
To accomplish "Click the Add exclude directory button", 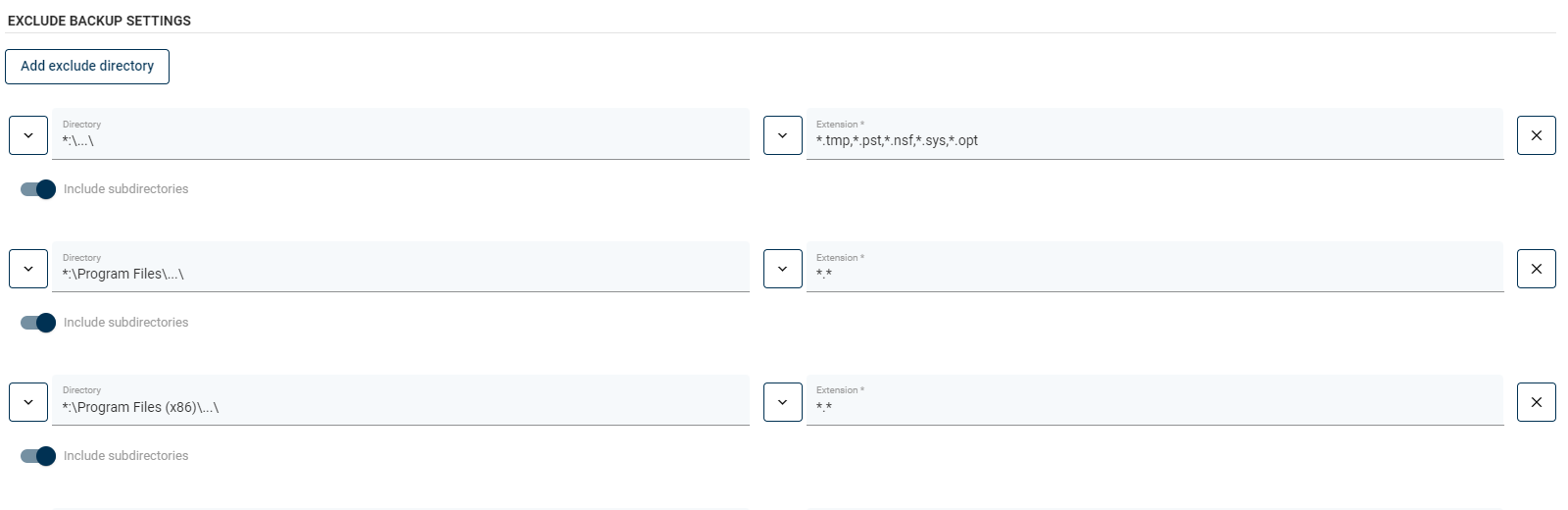I will point(87,67).
